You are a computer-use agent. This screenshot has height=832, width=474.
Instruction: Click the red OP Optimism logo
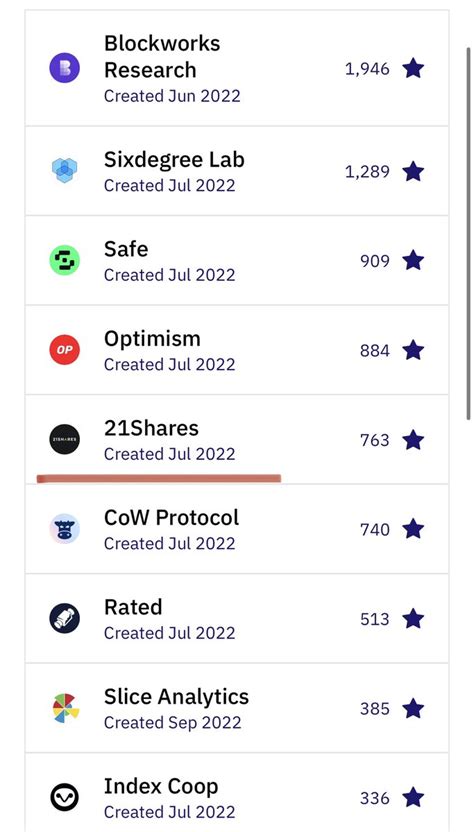65,350
